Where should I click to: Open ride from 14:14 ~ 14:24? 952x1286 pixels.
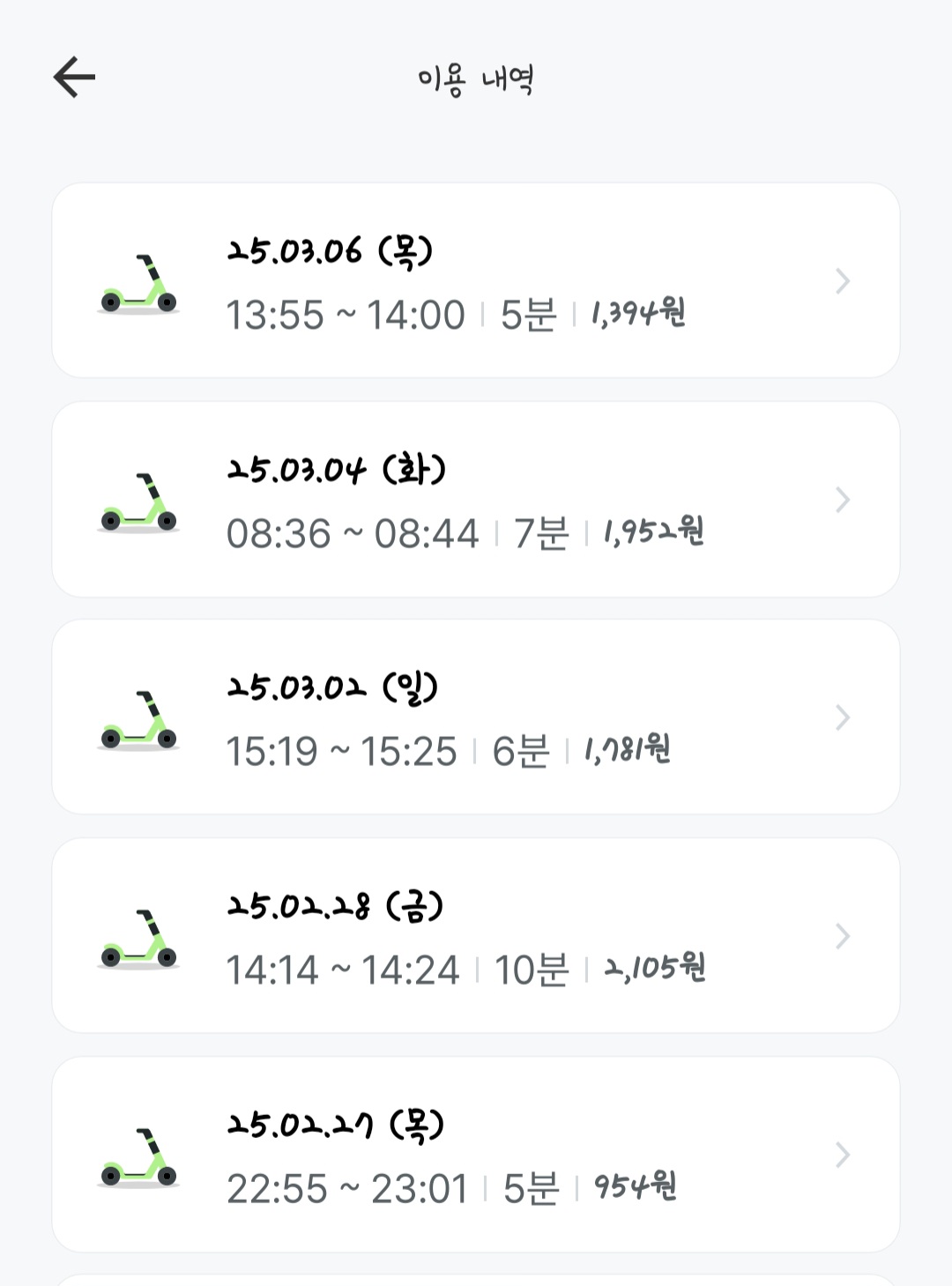pos(342,970)
